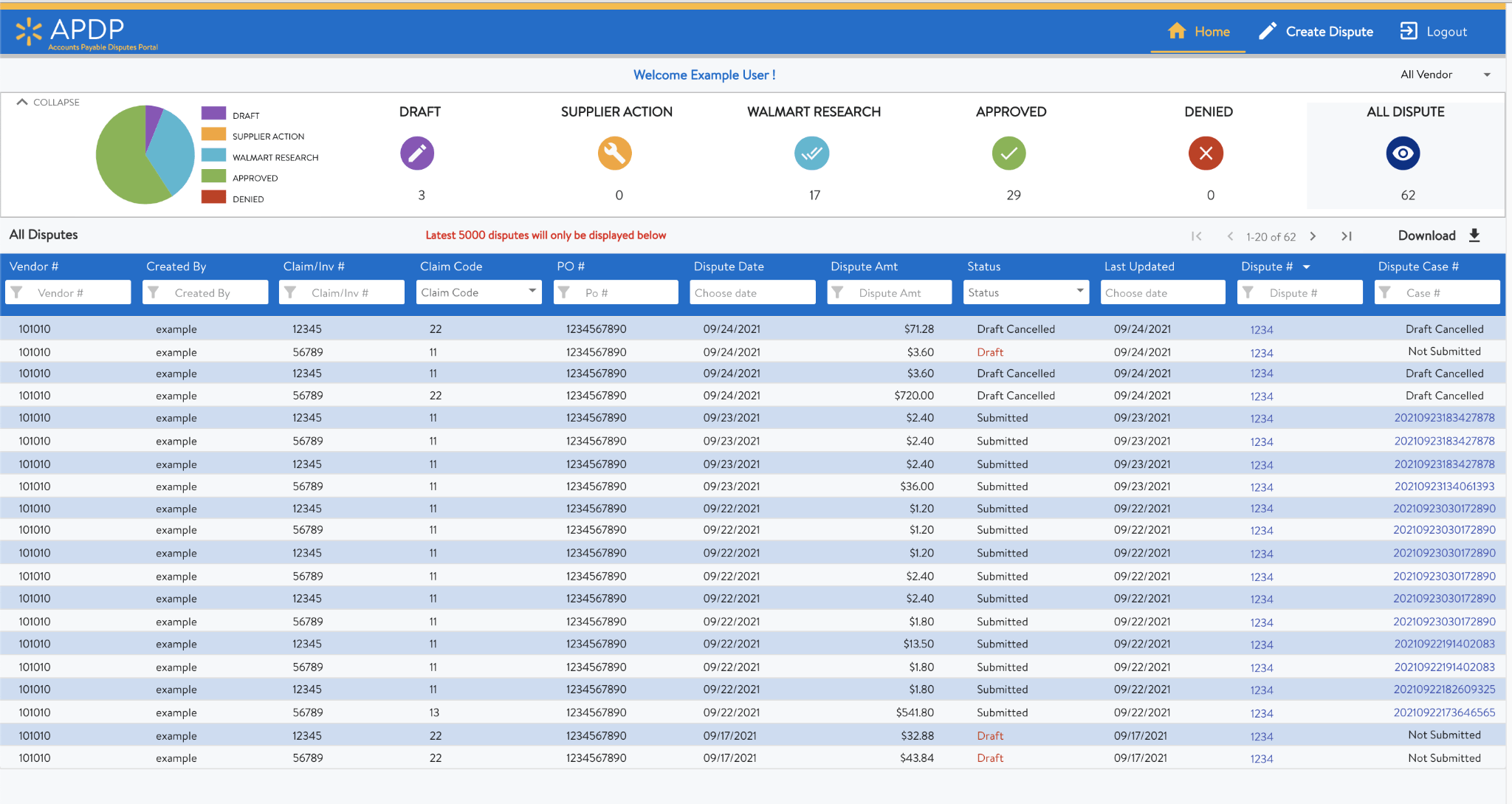Open the Status filter dropdown

click(1079, 292)
